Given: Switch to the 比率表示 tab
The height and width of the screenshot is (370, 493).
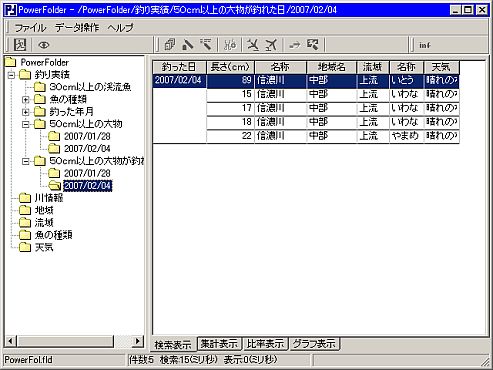Looking at the screenshot, I should (x=265, y=344).
